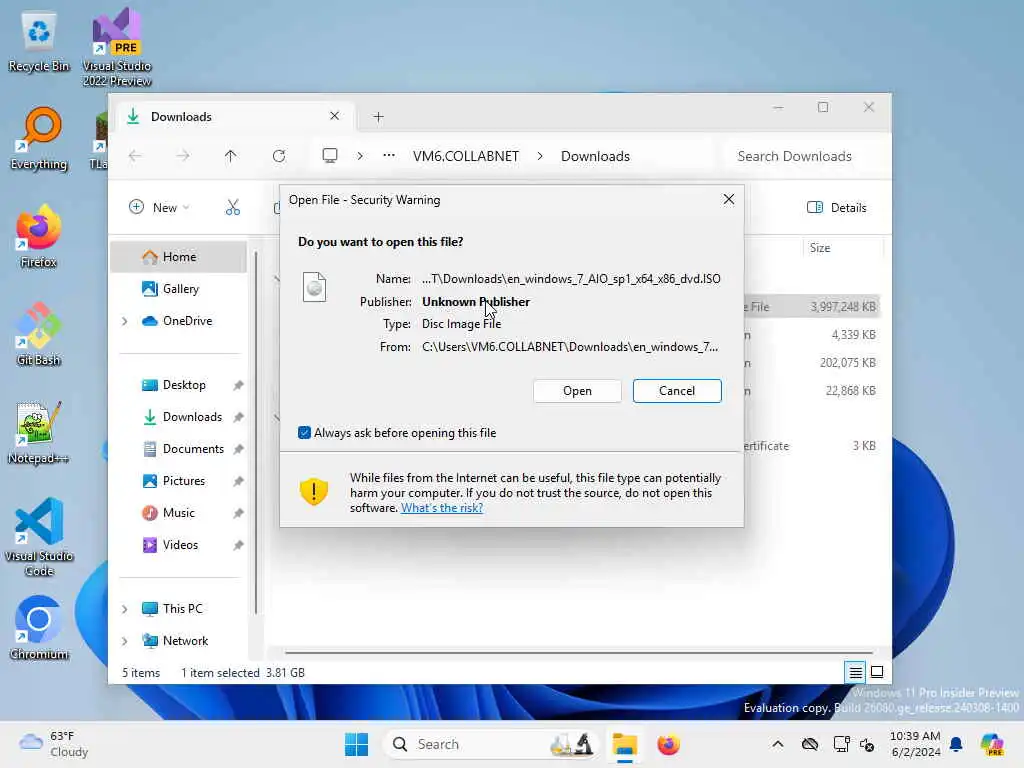Viewport: 1024px width, 768px height.
Task: Select Gallery in the navigation pane
Action: click(179, 289)
